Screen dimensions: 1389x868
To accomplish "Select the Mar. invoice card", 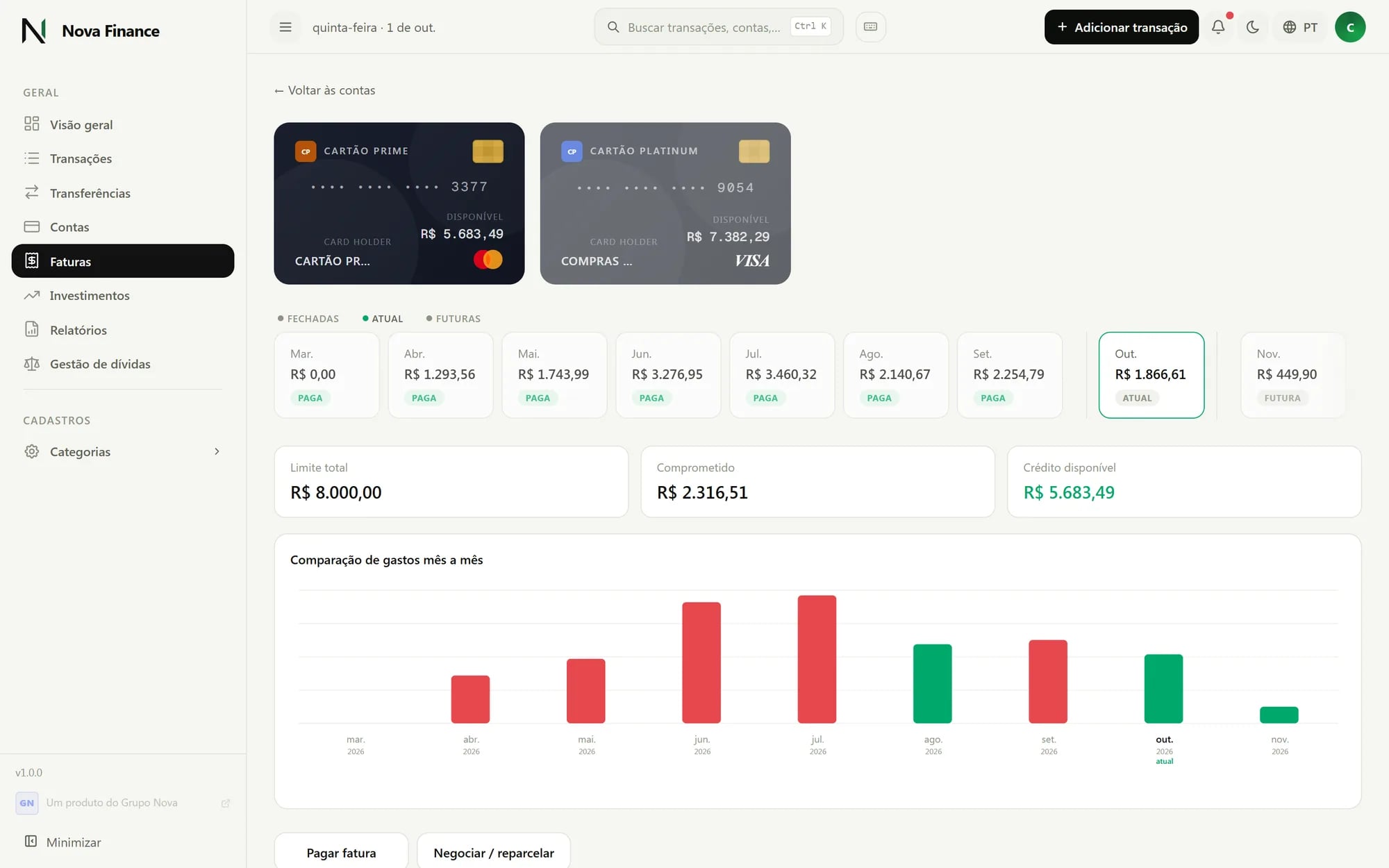I will (x=326, y=375).
